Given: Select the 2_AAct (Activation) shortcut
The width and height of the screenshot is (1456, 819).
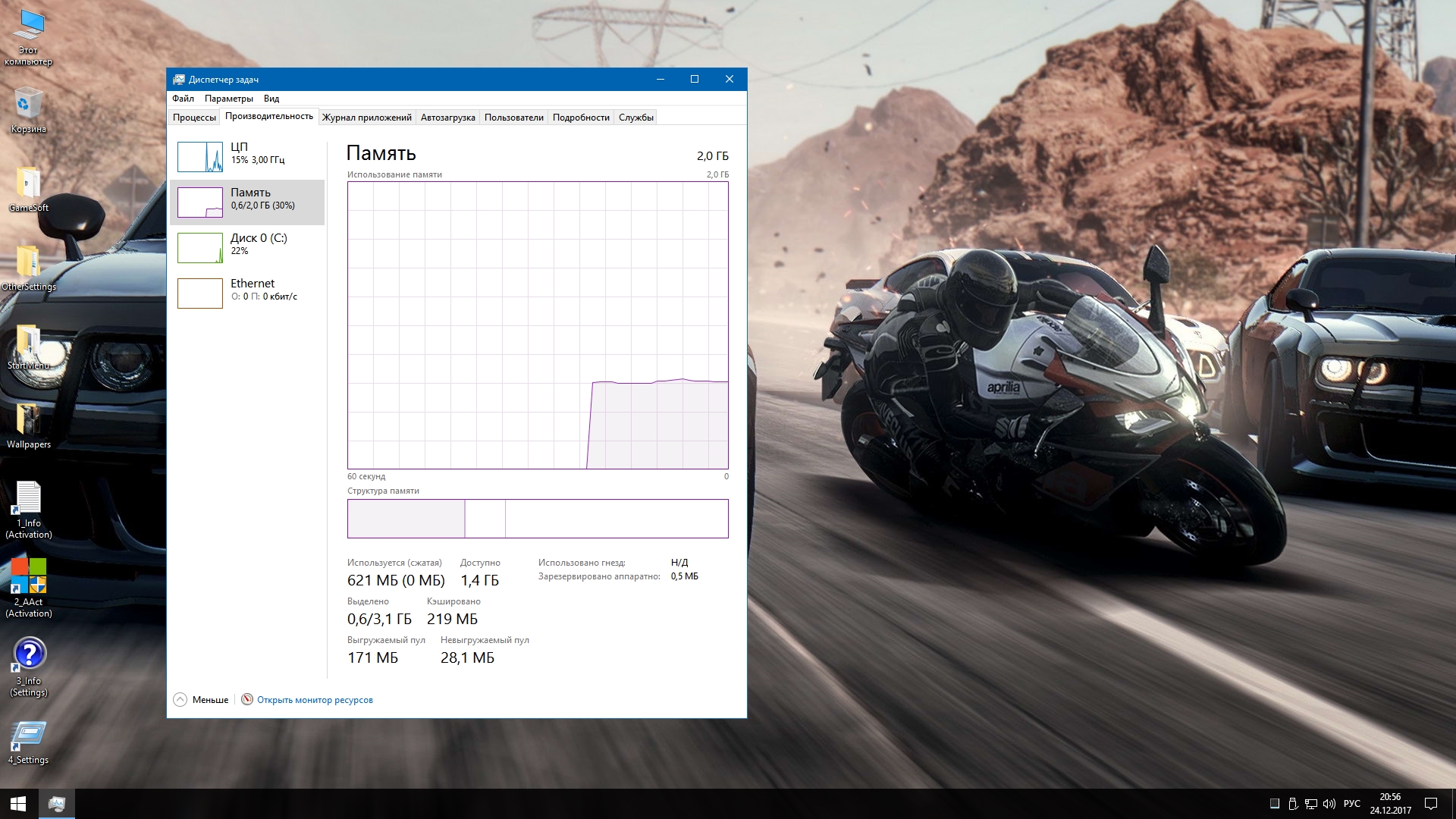Looking at the screenshot, I should (29, 589).
